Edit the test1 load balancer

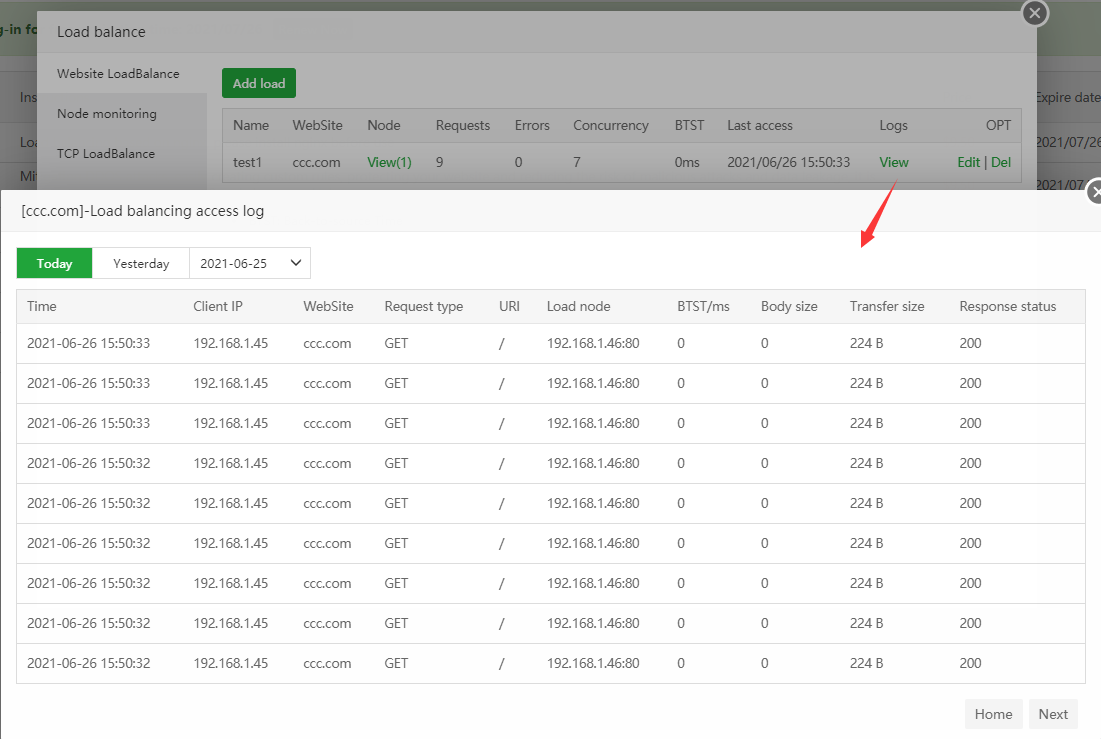click(x=968, y=162)
